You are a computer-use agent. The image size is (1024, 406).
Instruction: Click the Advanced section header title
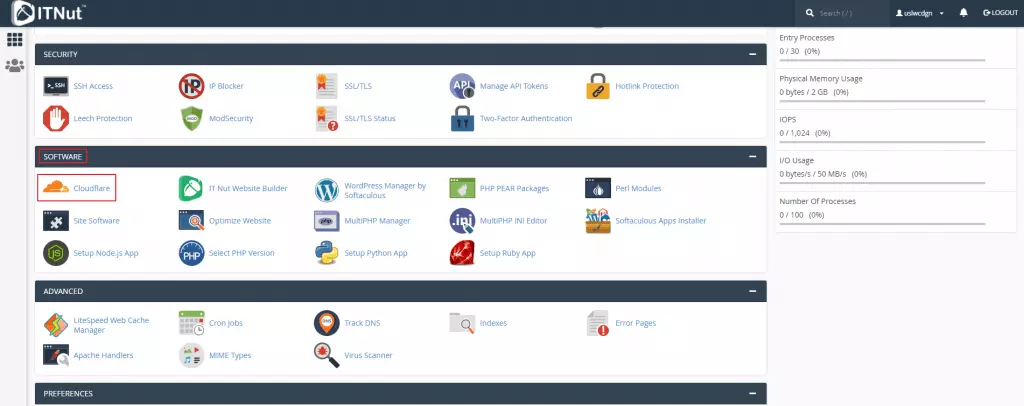pyautogui.click(x=63, y=291)
